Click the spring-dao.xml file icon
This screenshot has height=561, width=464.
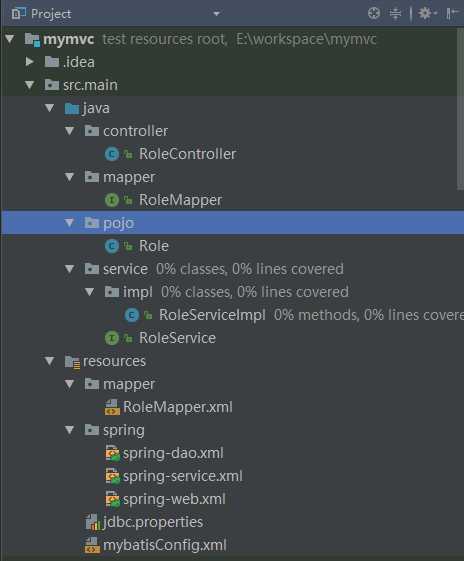112,453
